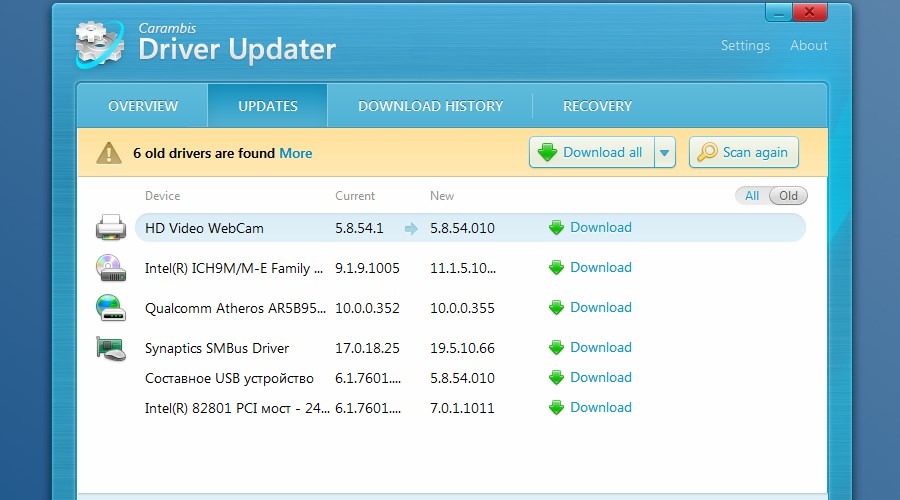Click the disc drive icon beside Intel ICH9M
This screenshot has width=900, height=500.
pos(111,268)
